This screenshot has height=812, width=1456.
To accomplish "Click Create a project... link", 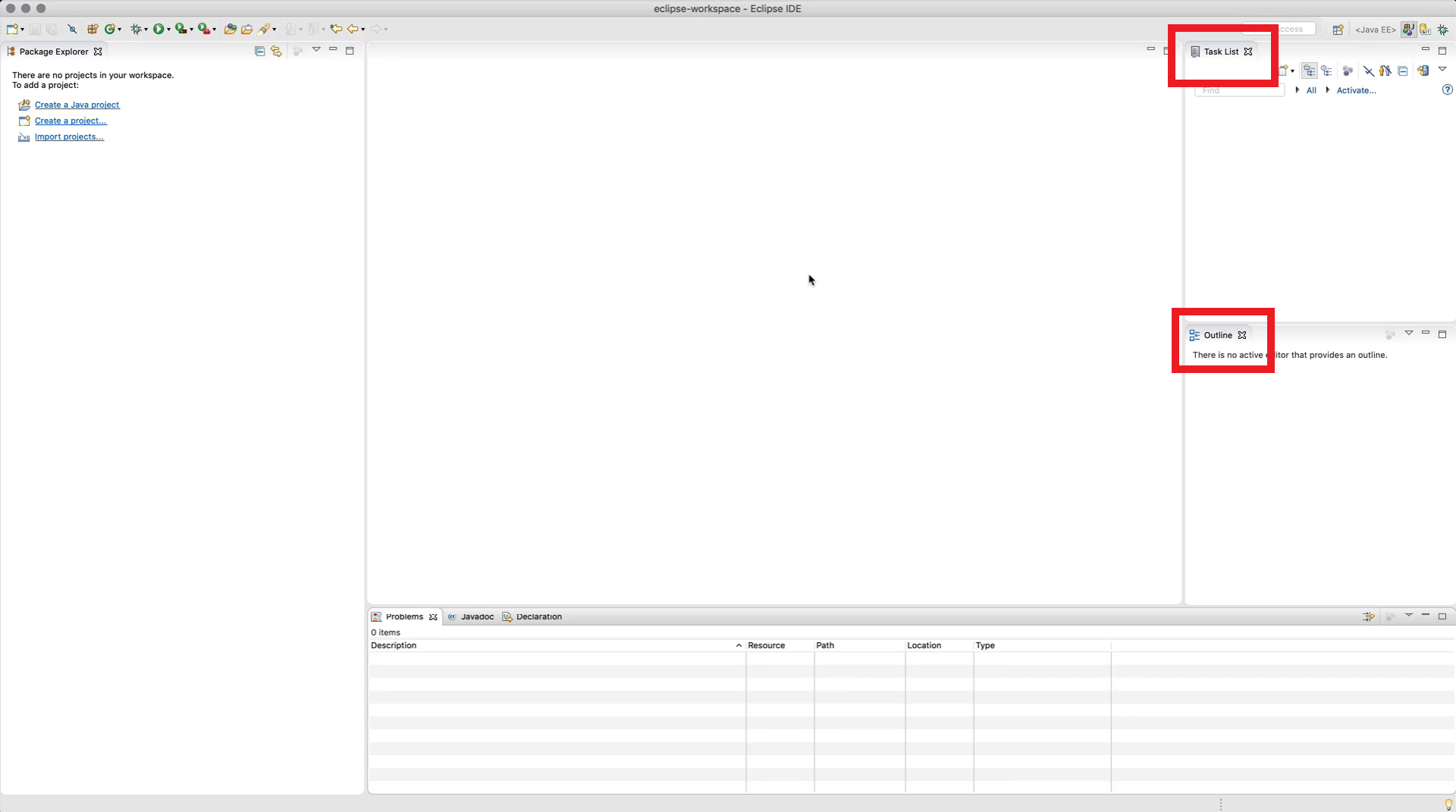I will 71,121.
